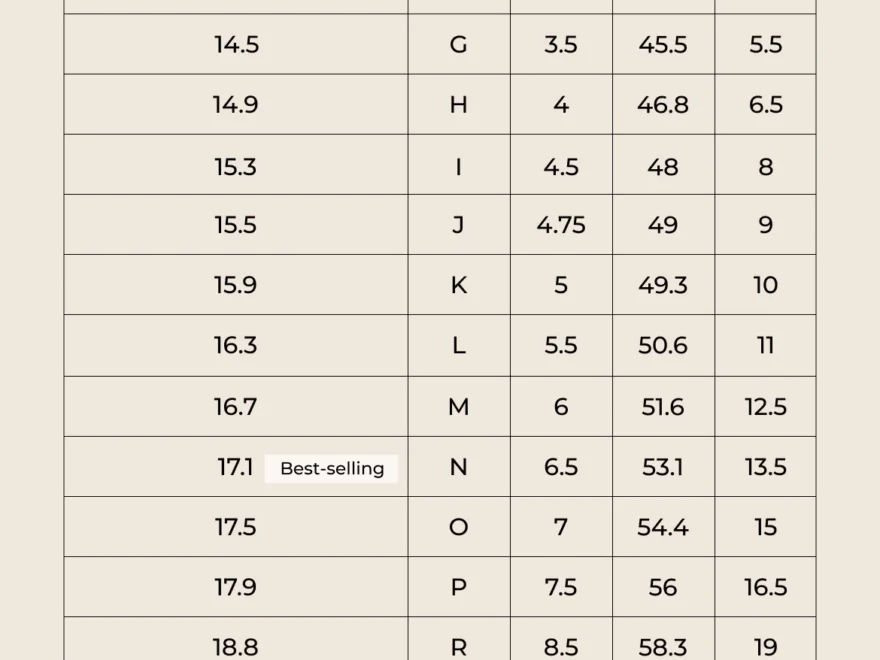Viewport: 880px width, 660px height.
Task: Select the 54.4 circumference cell
Action: pos(663,527)
